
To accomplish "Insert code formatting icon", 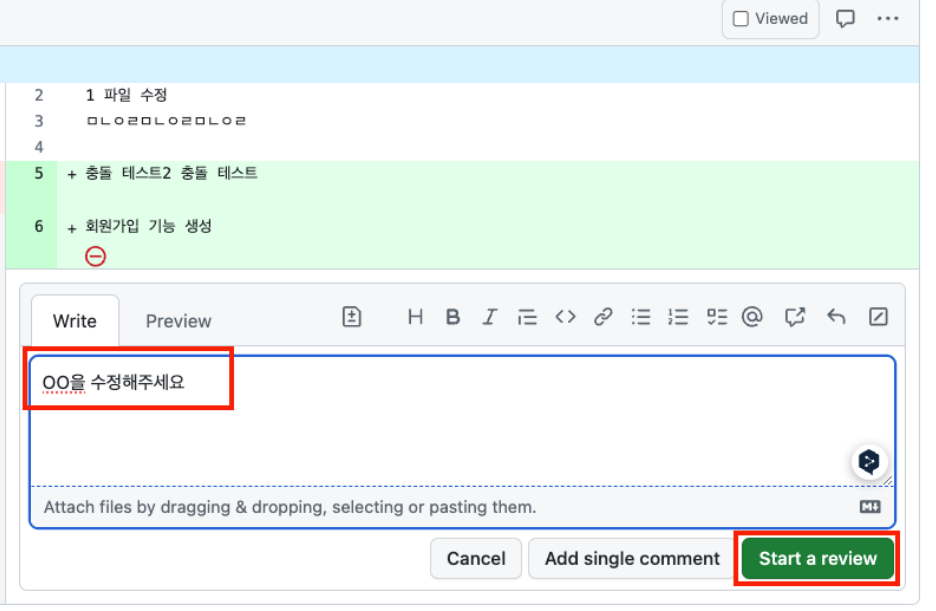I will coord(565,316).
